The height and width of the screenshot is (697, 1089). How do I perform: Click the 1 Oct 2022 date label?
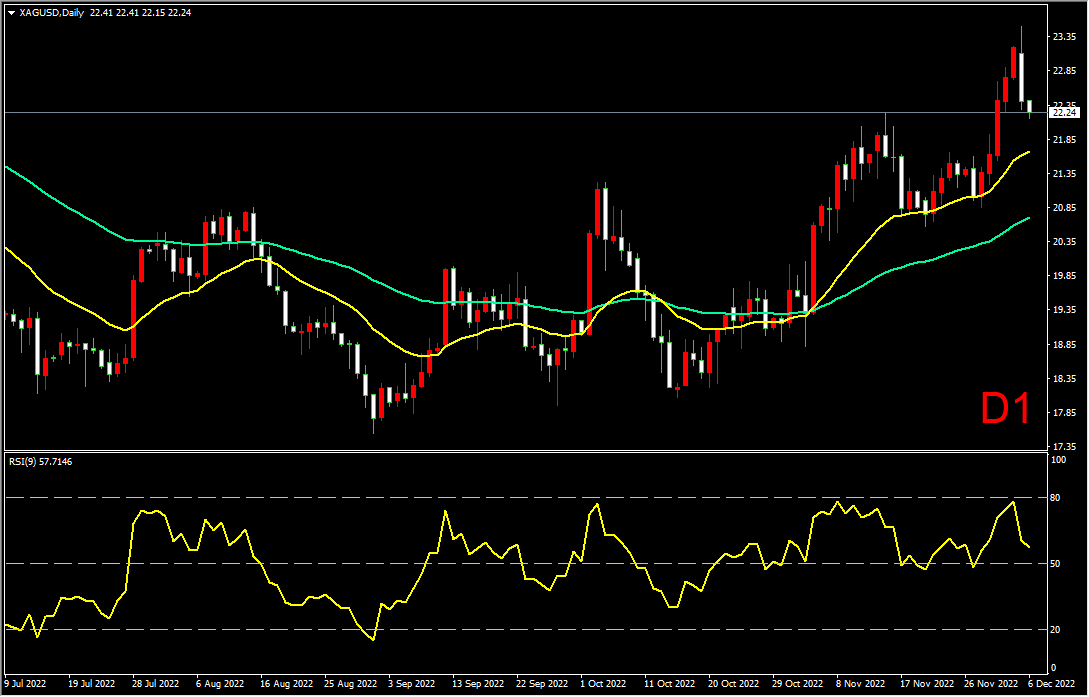pyautogui.click(x=603, y=683)
